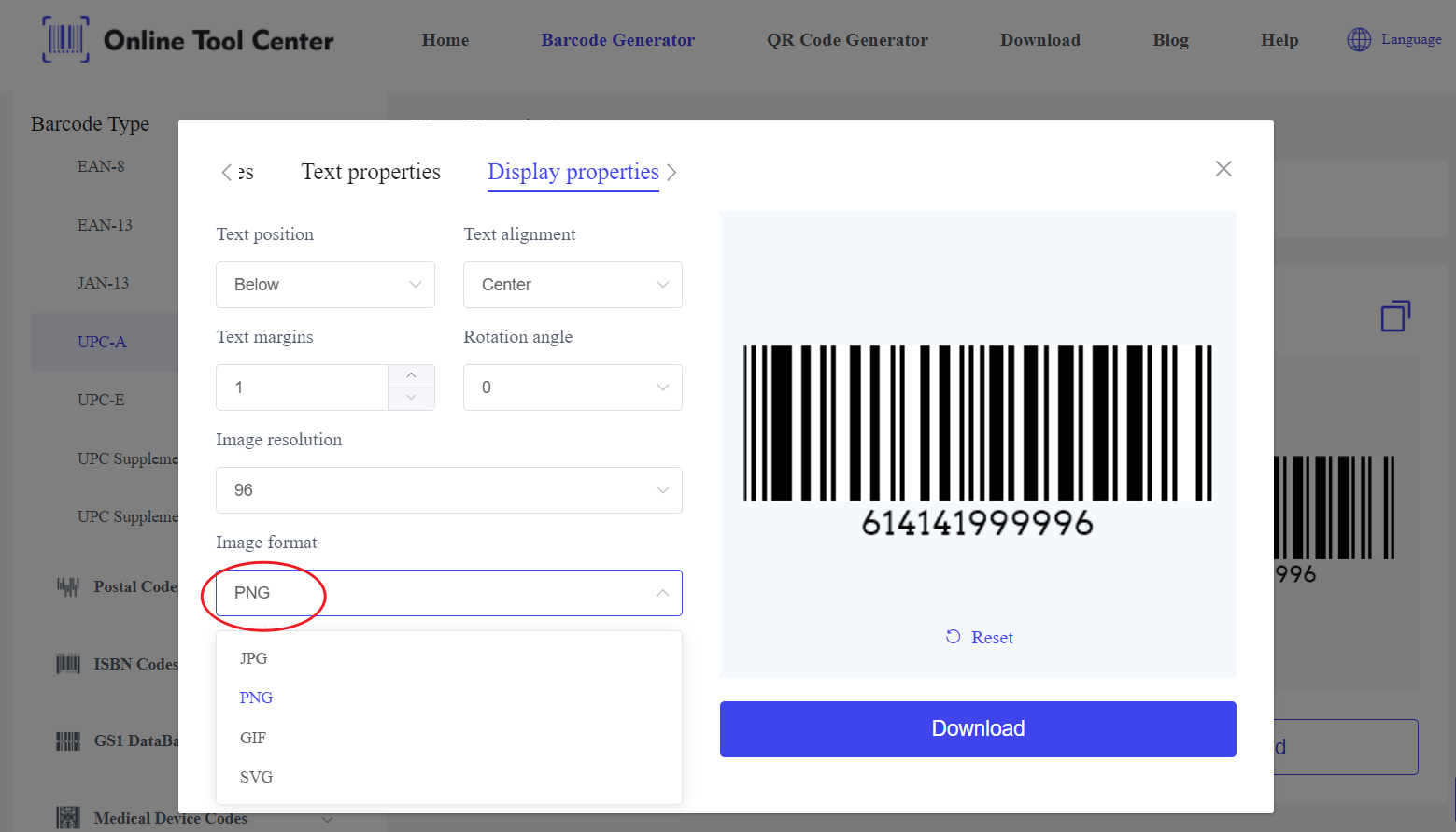
Task: Open the Text position dropdown showing Below
Action: pos(325,285)
